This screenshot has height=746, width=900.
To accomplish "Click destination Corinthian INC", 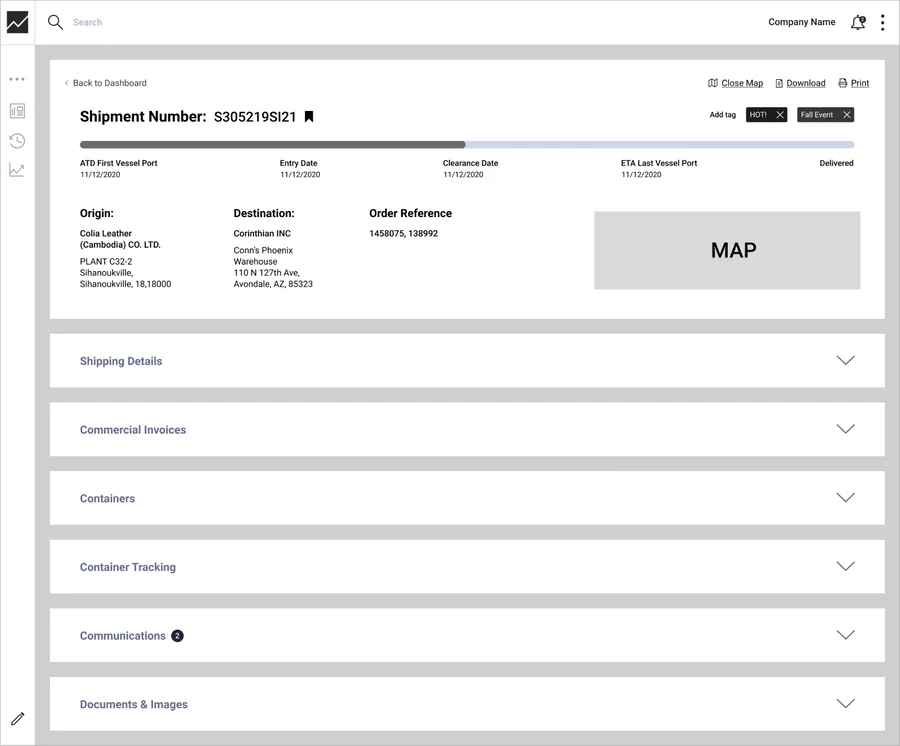I will 262,234.
